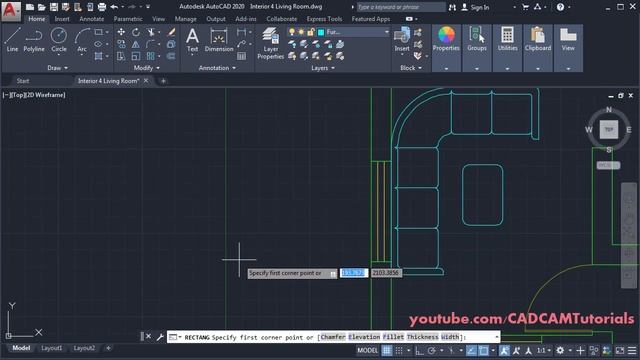Select the Polyline tool
Image resolution: width=640 pixels, height=360 pixels.
click(x=34, y=40)
